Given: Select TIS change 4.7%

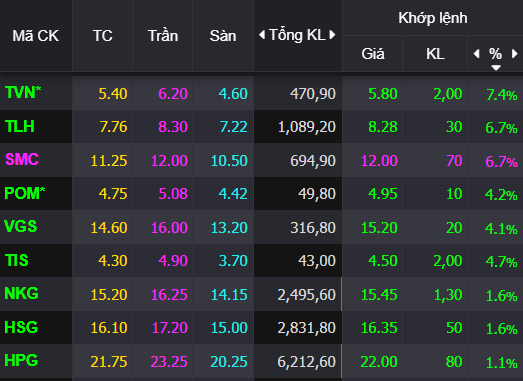Looking at the screenshot, I should click(501, 262).
